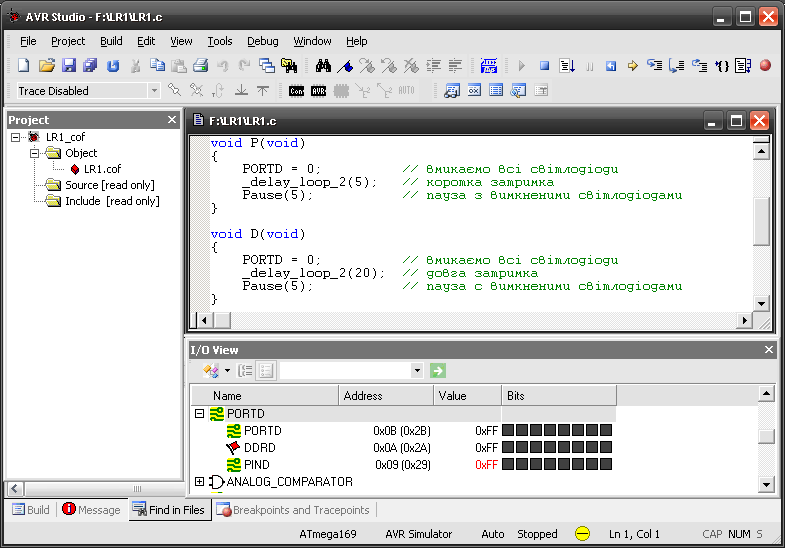The image size is (785, 548).
Task: Open Disassembler window with magnifier icon
Action: click(x=518, y=91)
